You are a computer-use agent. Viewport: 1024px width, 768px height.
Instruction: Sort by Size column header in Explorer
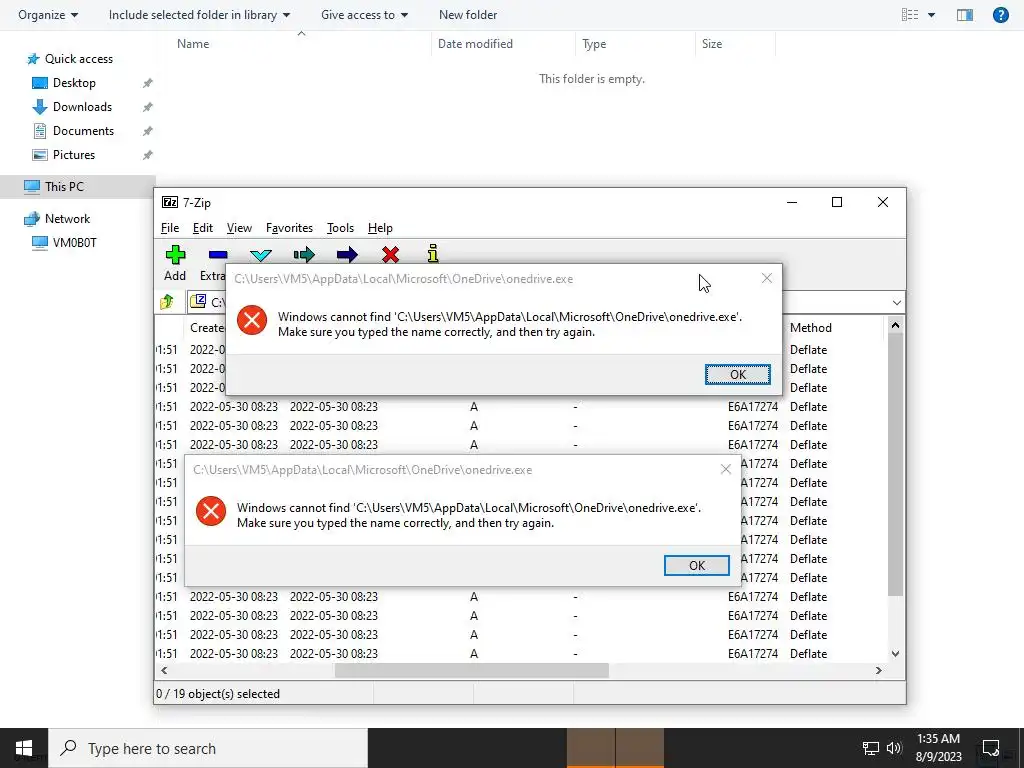point(712,44)
